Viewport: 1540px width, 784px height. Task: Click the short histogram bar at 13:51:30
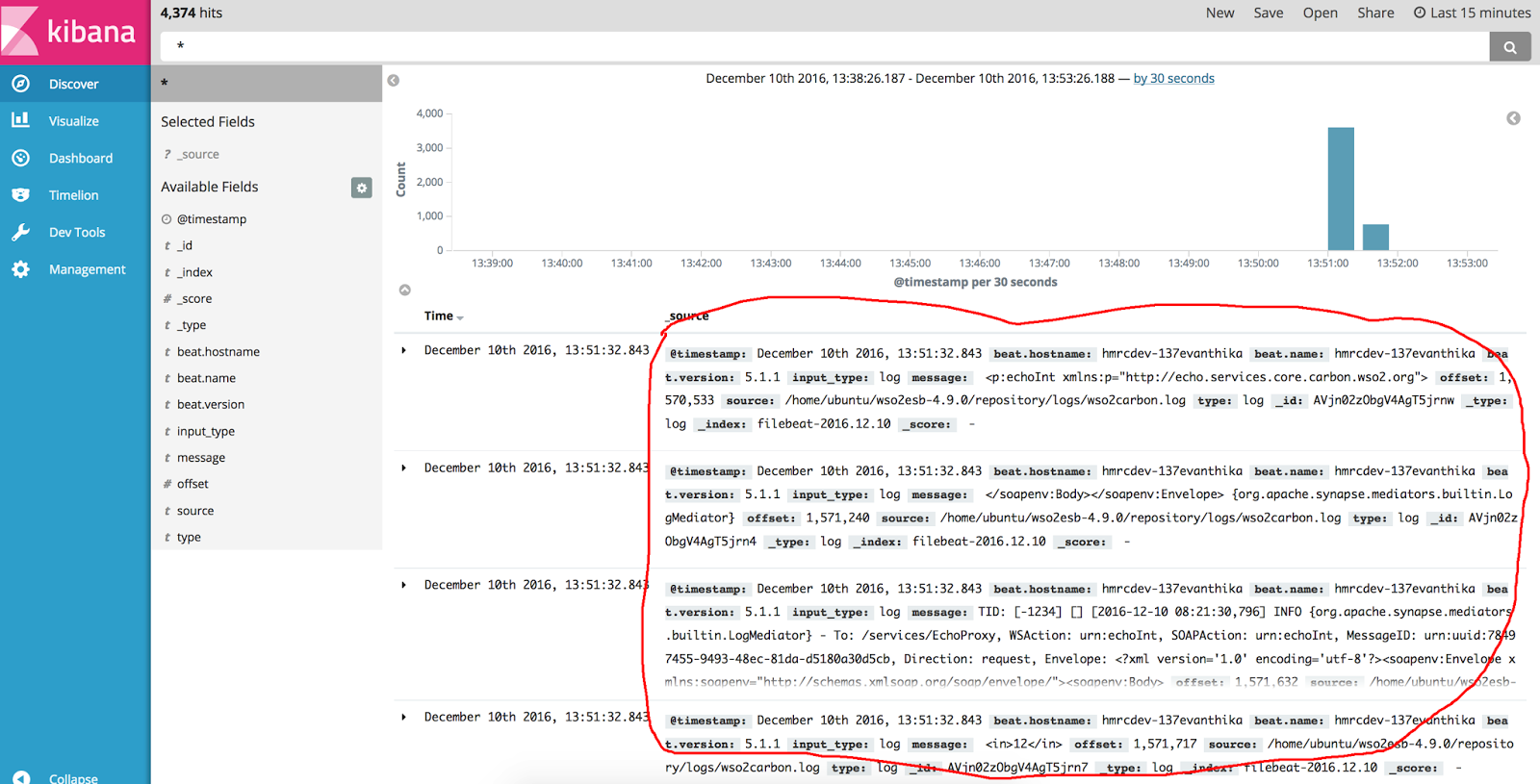click(1375, 238)
